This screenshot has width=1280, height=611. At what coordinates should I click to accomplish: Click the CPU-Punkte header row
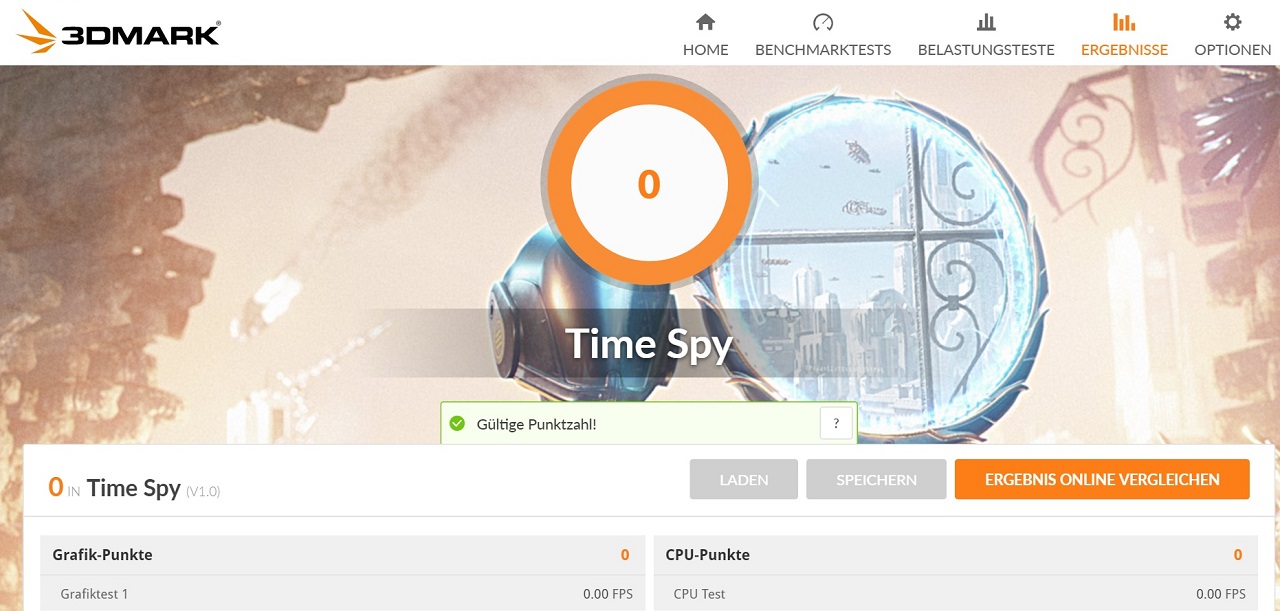(956, 554)
